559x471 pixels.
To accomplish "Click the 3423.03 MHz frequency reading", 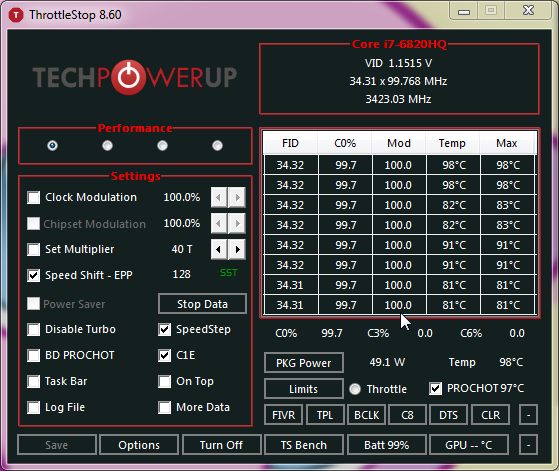I will click(x=398, y=99).
